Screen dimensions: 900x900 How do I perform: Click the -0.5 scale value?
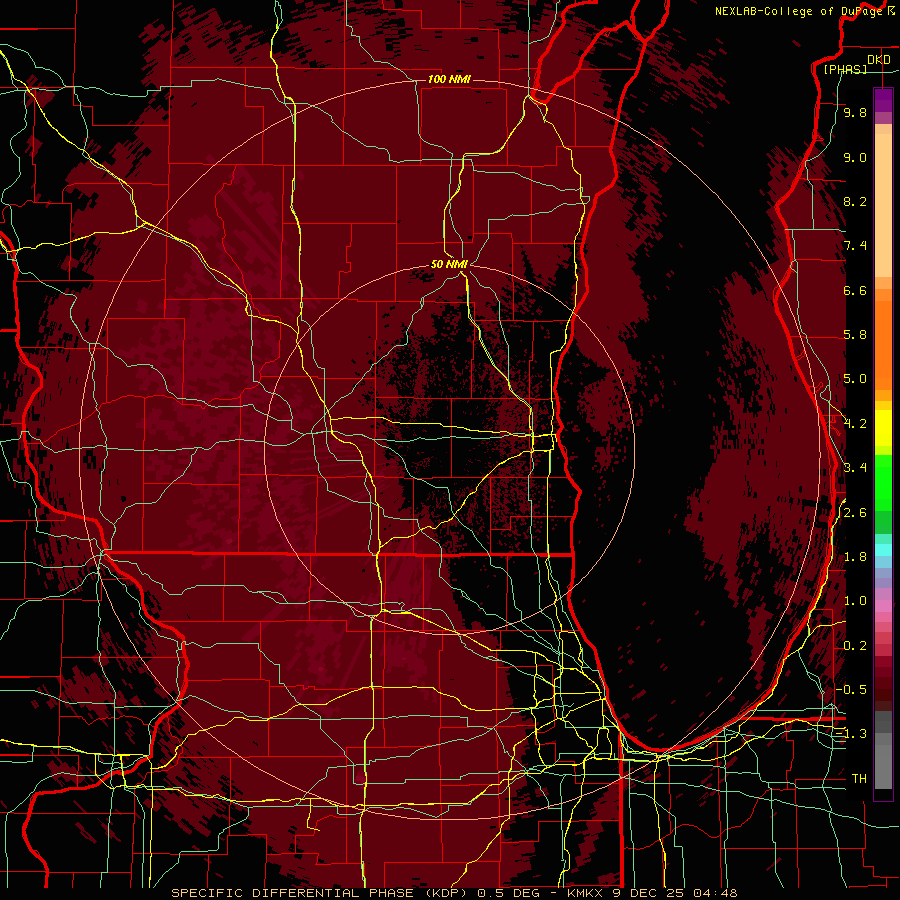pyautogui.click(x=852, y=690)
